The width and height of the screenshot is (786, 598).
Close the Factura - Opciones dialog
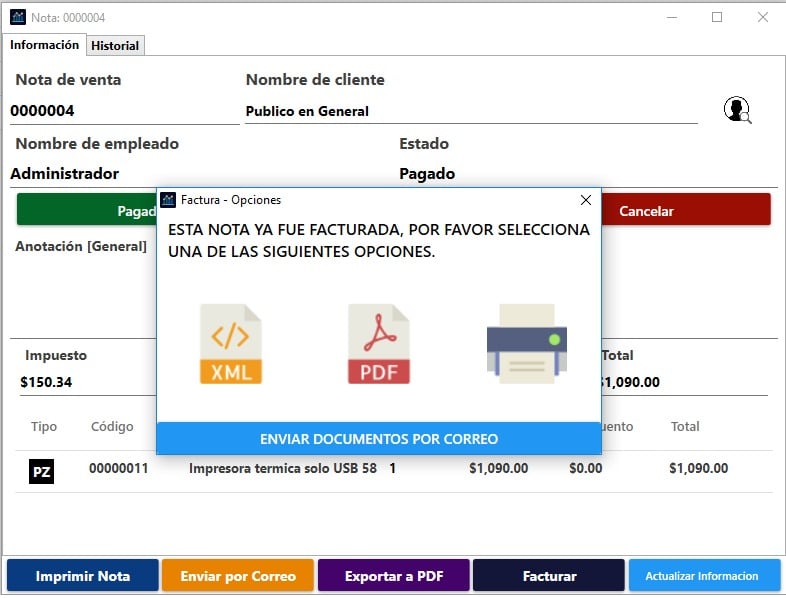pos(586,200)
